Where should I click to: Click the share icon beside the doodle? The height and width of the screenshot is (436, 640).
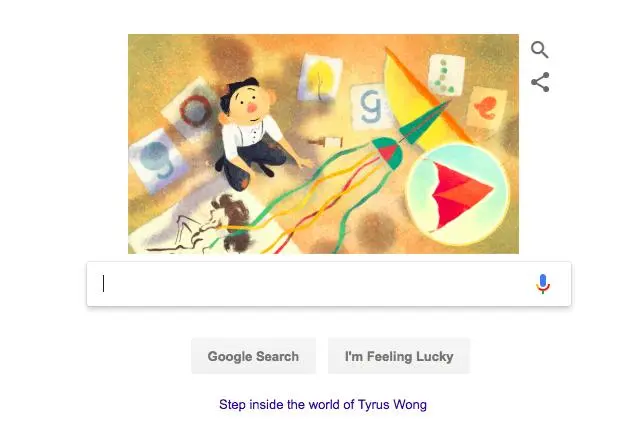tap(540, 82)
